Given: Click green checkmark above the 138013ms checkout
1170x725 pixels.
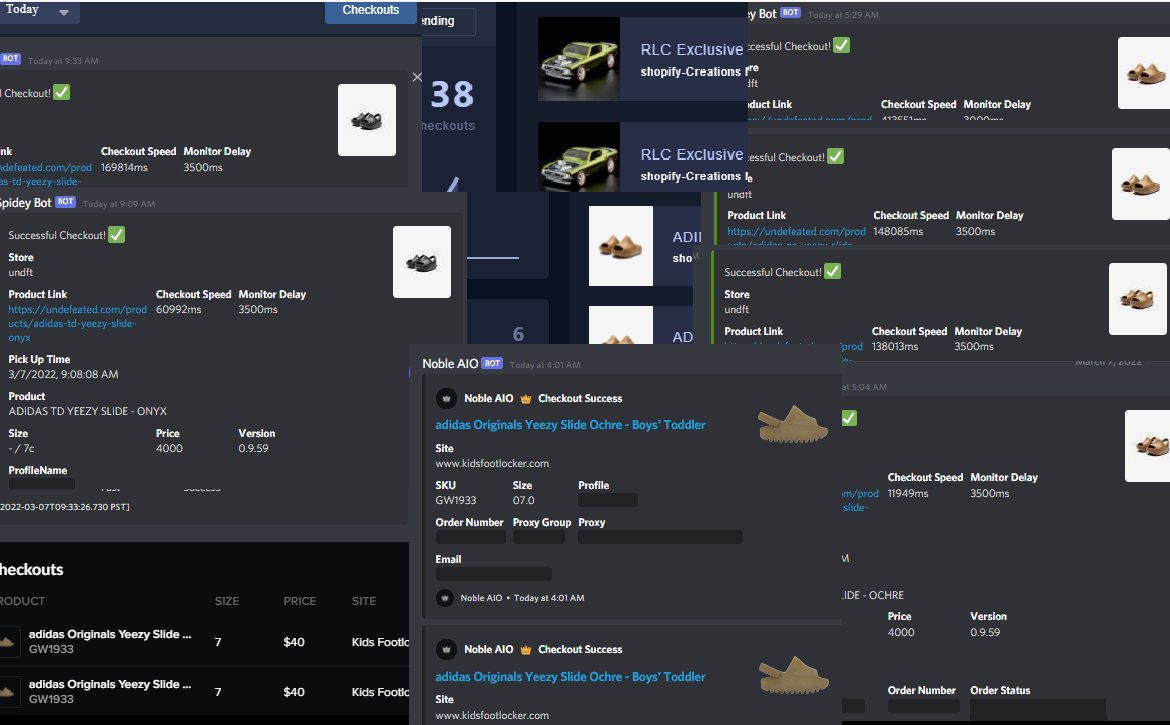Looking at the screenshot, I should coord(833,272).
